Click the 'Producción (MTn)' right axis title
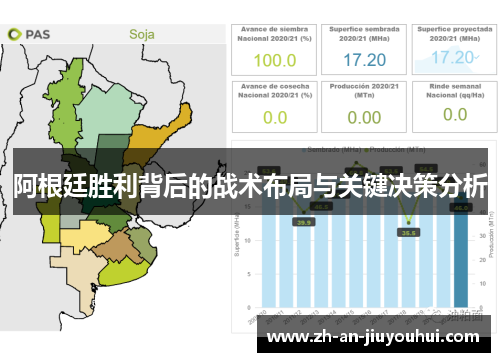The width and height of the screenshot is (500, 362). (x=491, y=234)
